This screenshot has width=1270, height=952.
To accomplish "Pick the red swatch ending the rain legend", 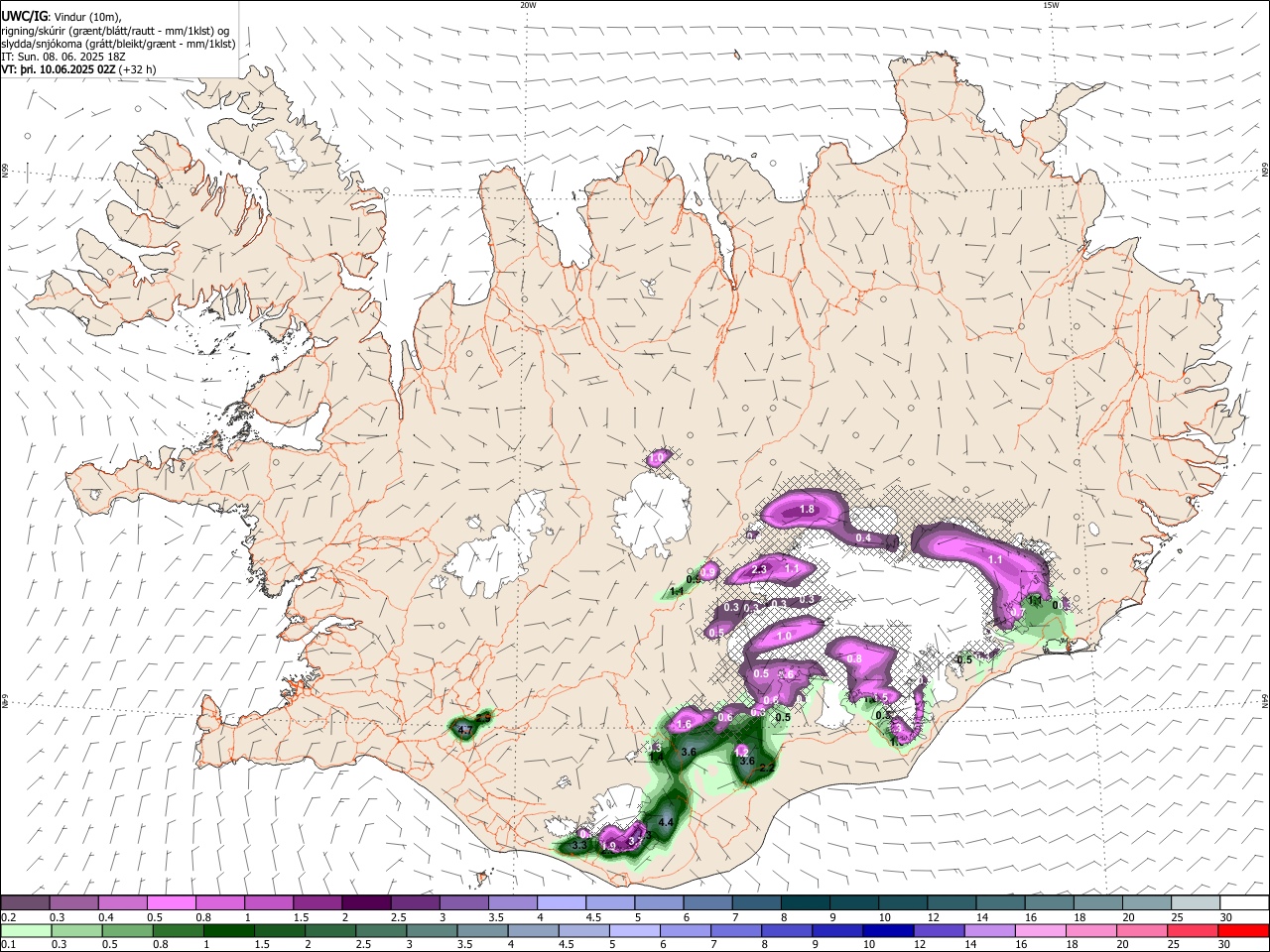I will 1244,931.
